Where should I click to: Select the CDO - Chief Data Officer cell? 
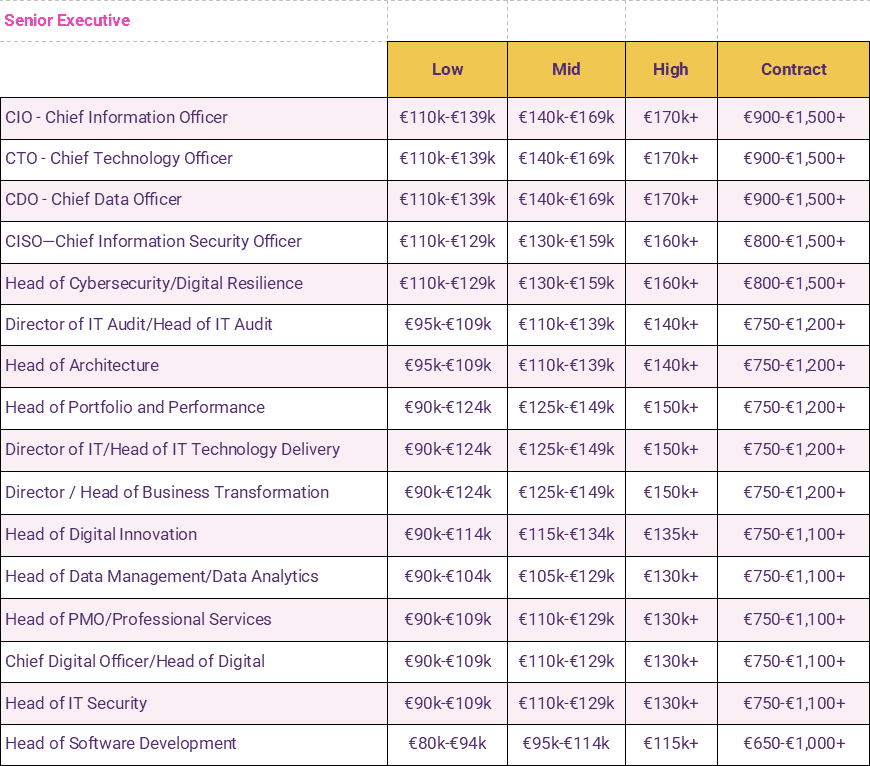point(94,199)
